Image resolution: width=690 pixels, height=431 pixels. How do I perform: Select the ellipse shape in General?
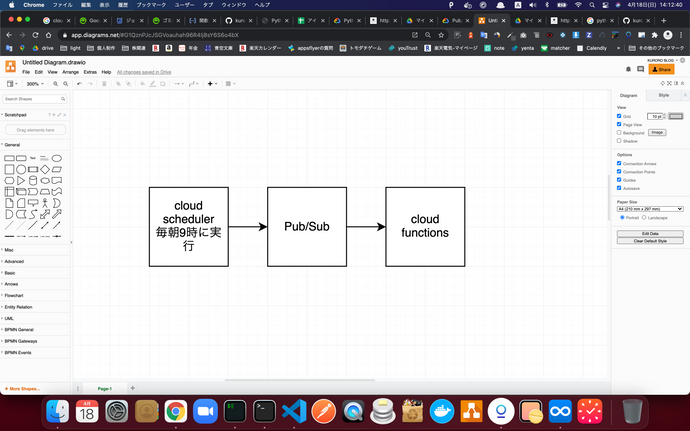[57, 158]
